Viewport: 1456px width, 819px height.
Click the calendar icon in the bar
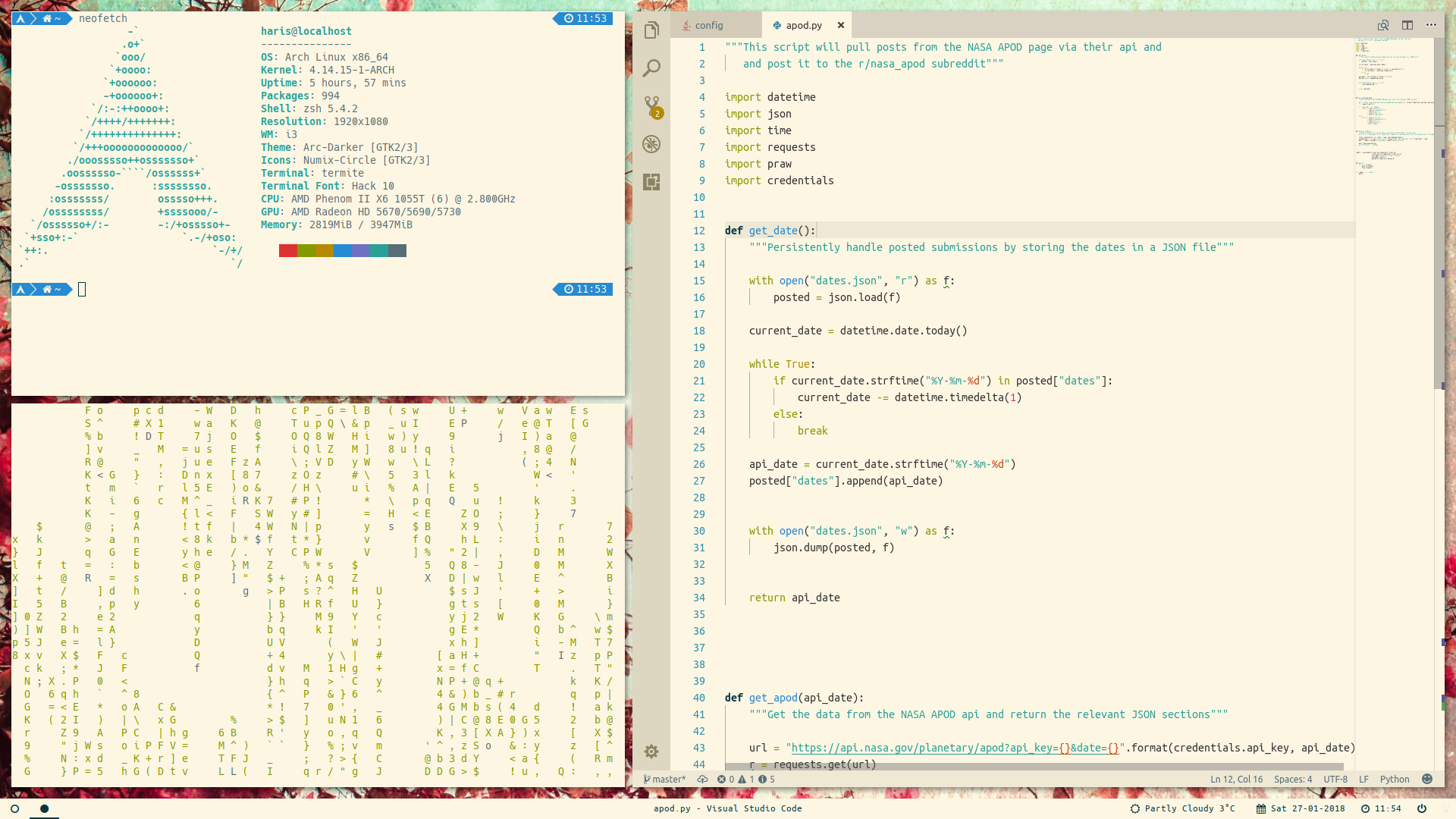pos(1261,808)
